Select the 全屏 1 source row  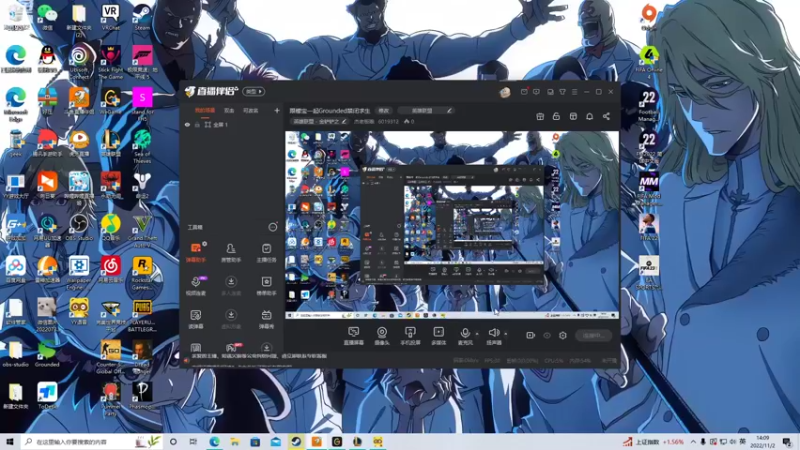[232, 124]
